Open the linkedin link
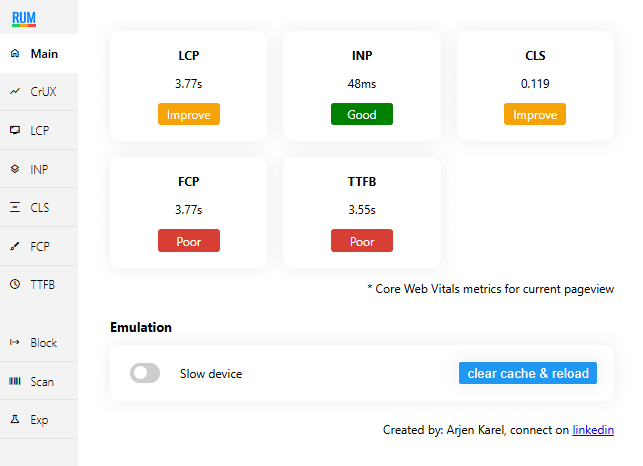The image size is (643, 466). click(x=593, y=430)
